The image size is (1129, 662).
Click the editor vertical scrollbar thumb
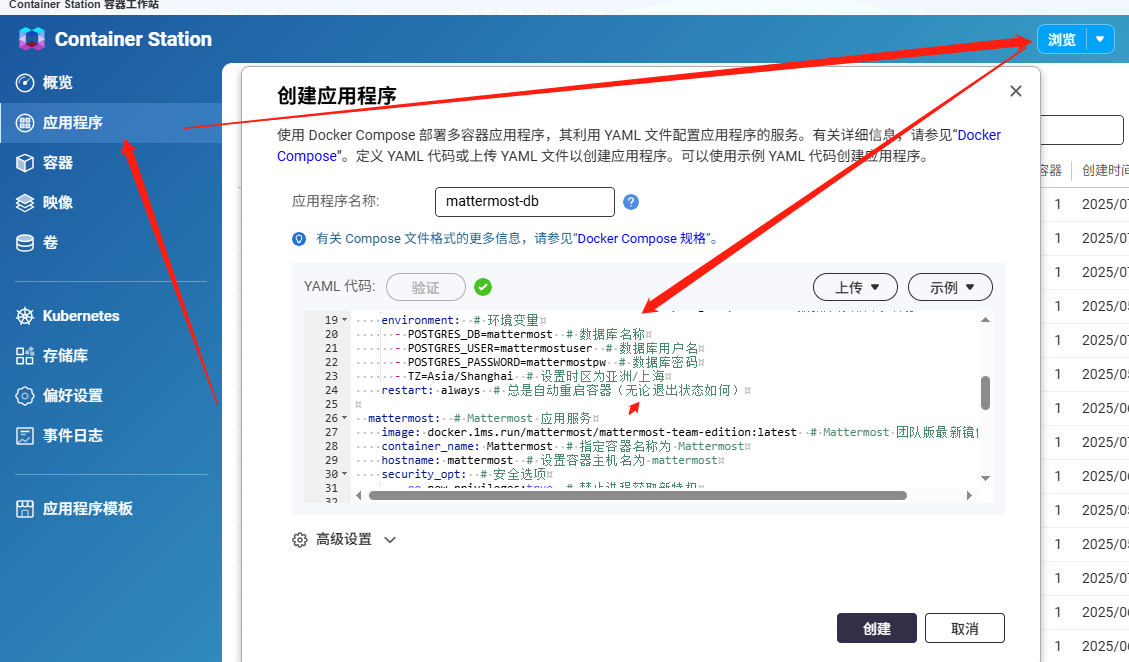pyautogui.click(x=986, y=393)
